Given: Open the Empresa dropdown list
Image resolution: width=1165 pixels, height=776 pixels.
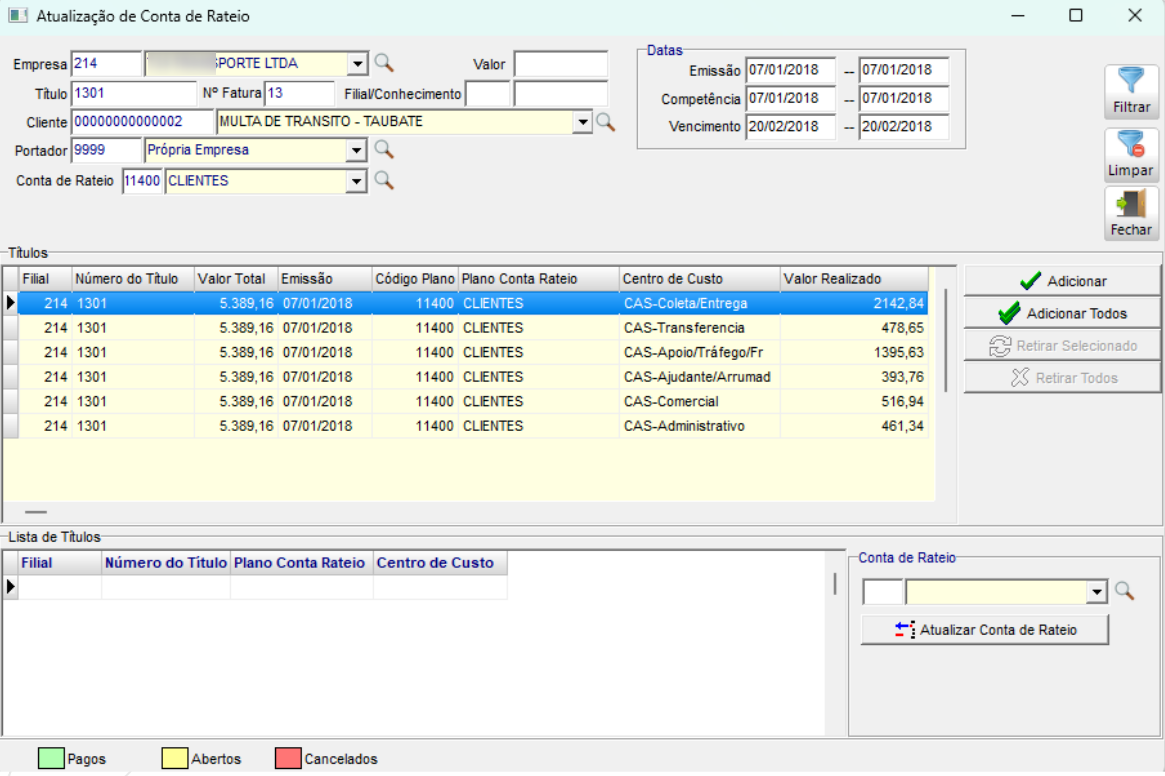Looking at the screenshot, I should coord(357,64).
